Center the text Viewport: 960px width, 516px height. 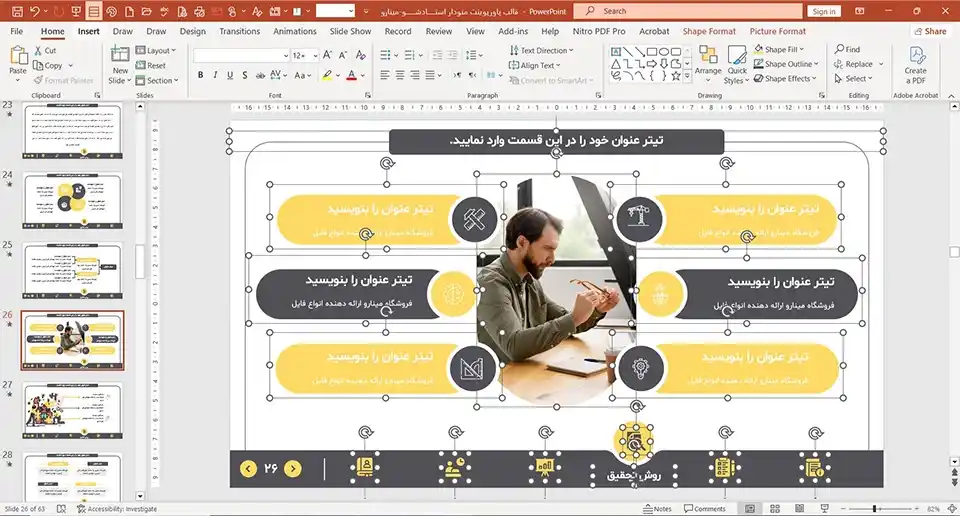click(x=400, y=75)
